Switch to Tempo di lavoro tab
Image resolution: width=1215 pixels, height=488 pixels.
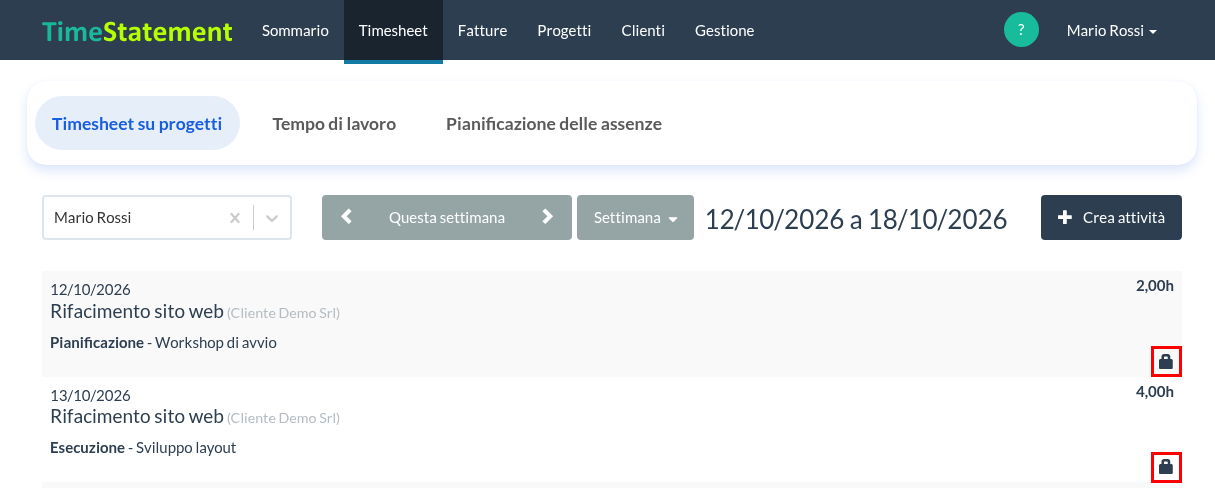334,124
